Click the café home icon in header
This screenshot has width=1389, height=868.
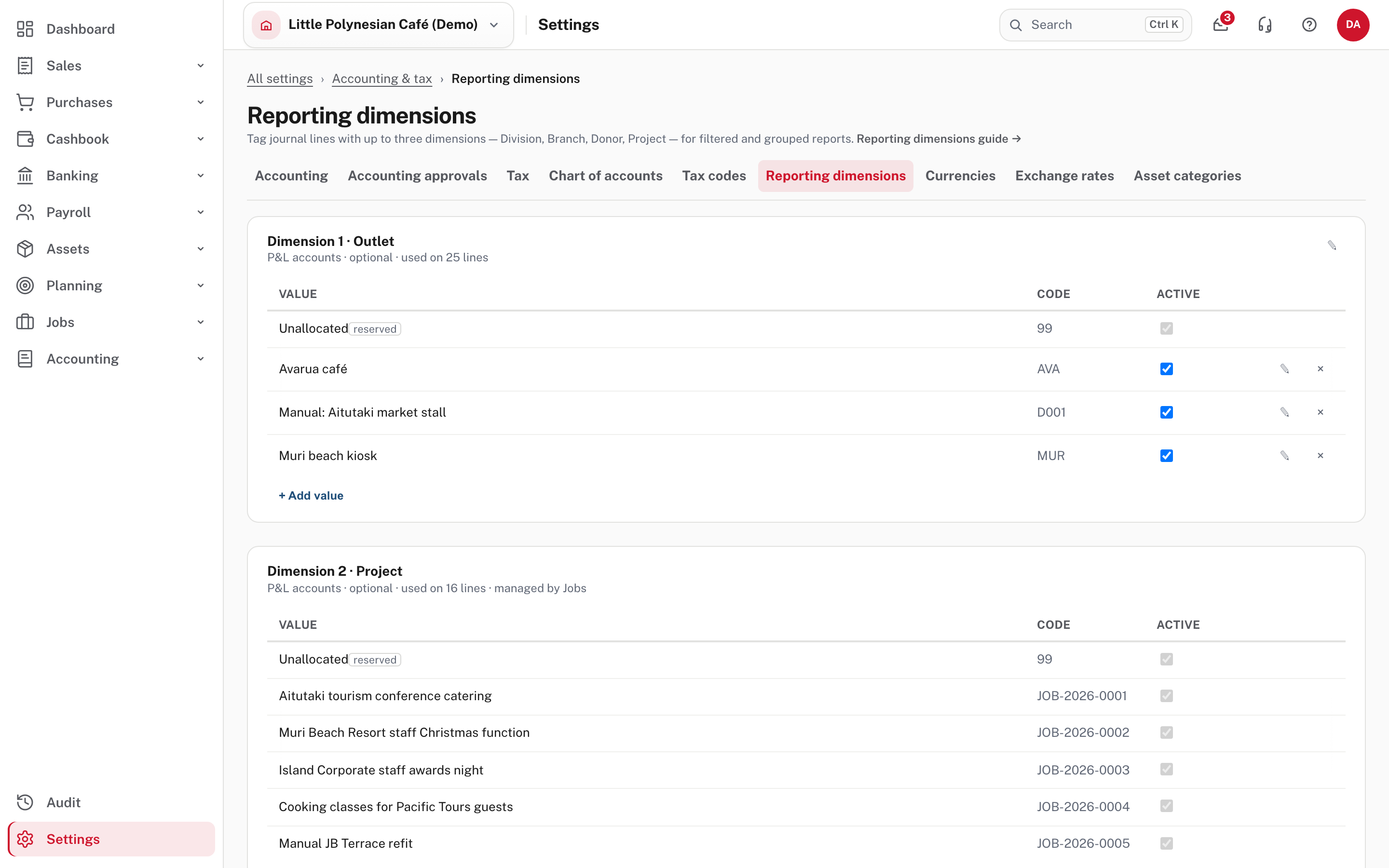[266, 25]
